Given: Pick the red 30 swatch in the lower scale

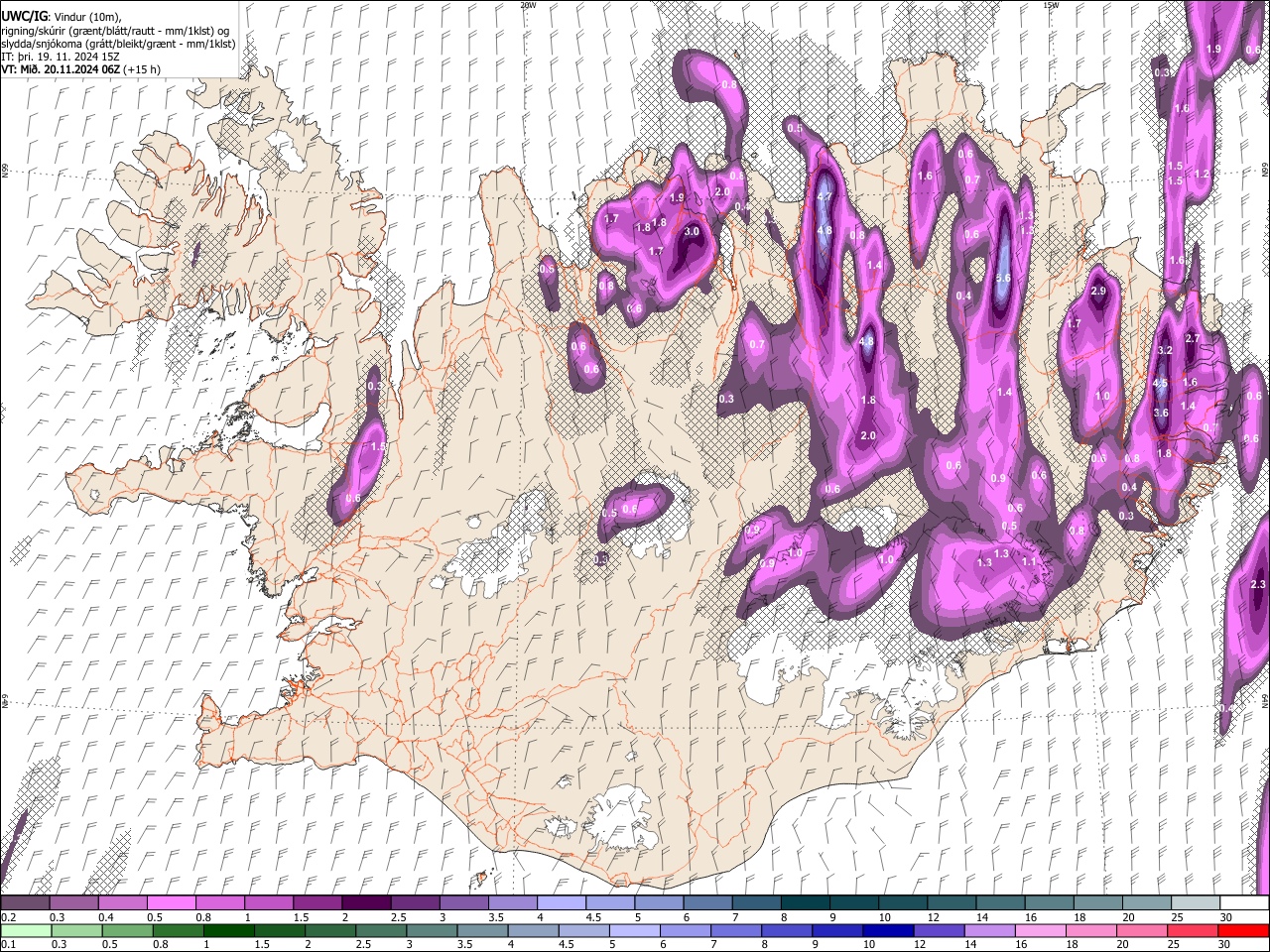Looking at the screenshot, I should tap(1244, 930).
